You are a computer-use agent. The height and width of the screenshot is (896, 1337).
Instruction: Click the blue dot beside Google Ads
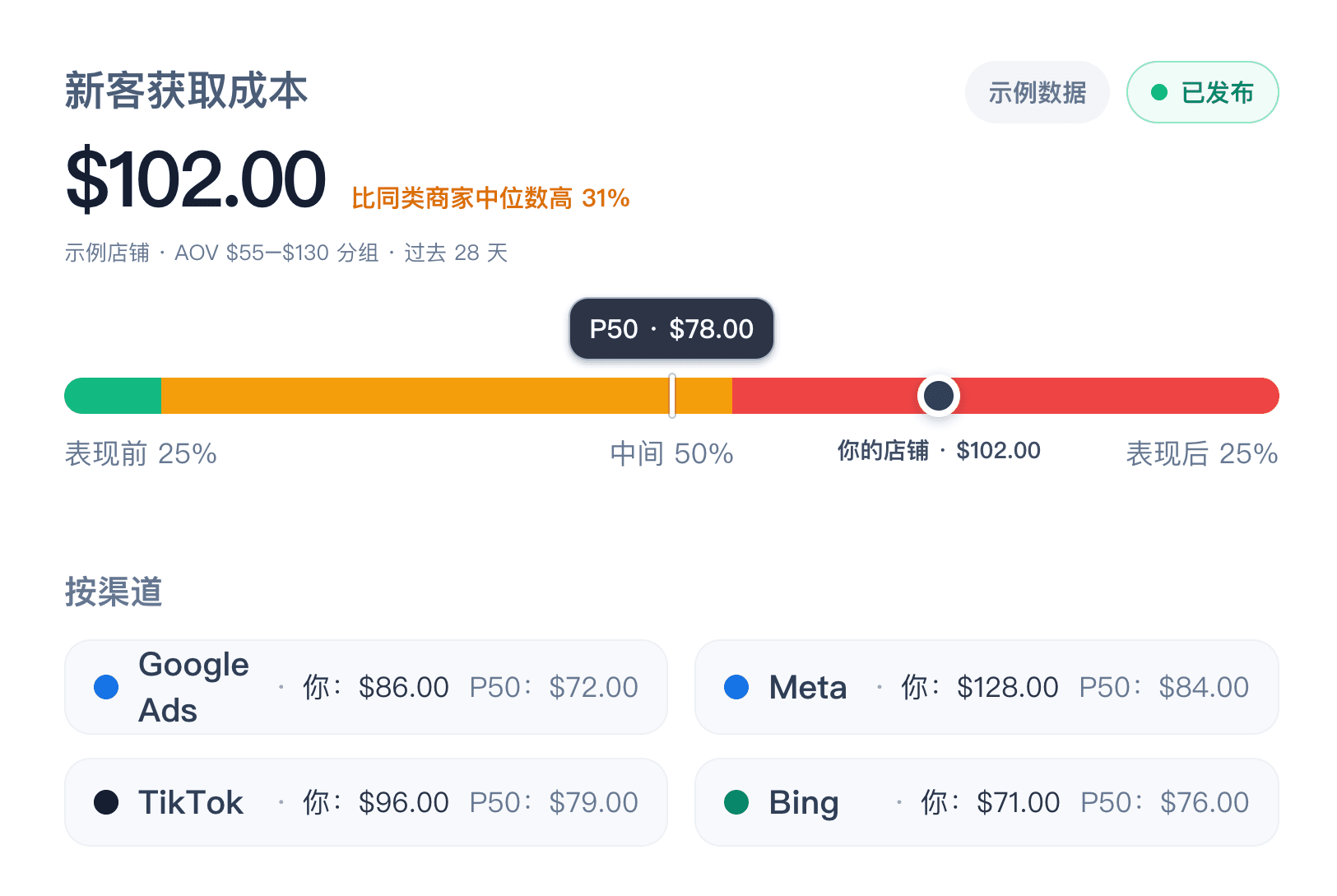click(x=106, y=687)
